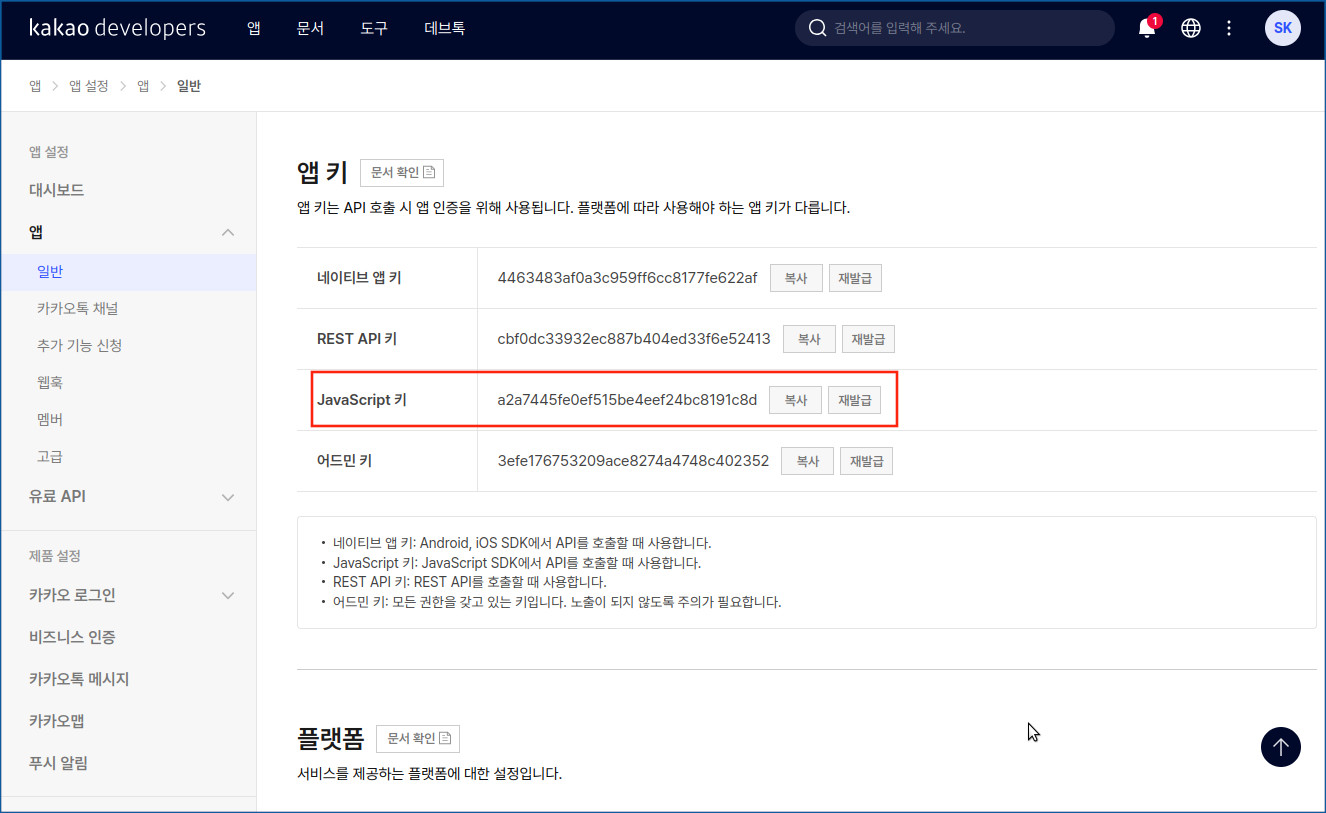Image resolution: width=1326 pixels, height=813 pixels.
Task: Select 카카오톡 채널 in the sidebar
Action: [78, 308]
